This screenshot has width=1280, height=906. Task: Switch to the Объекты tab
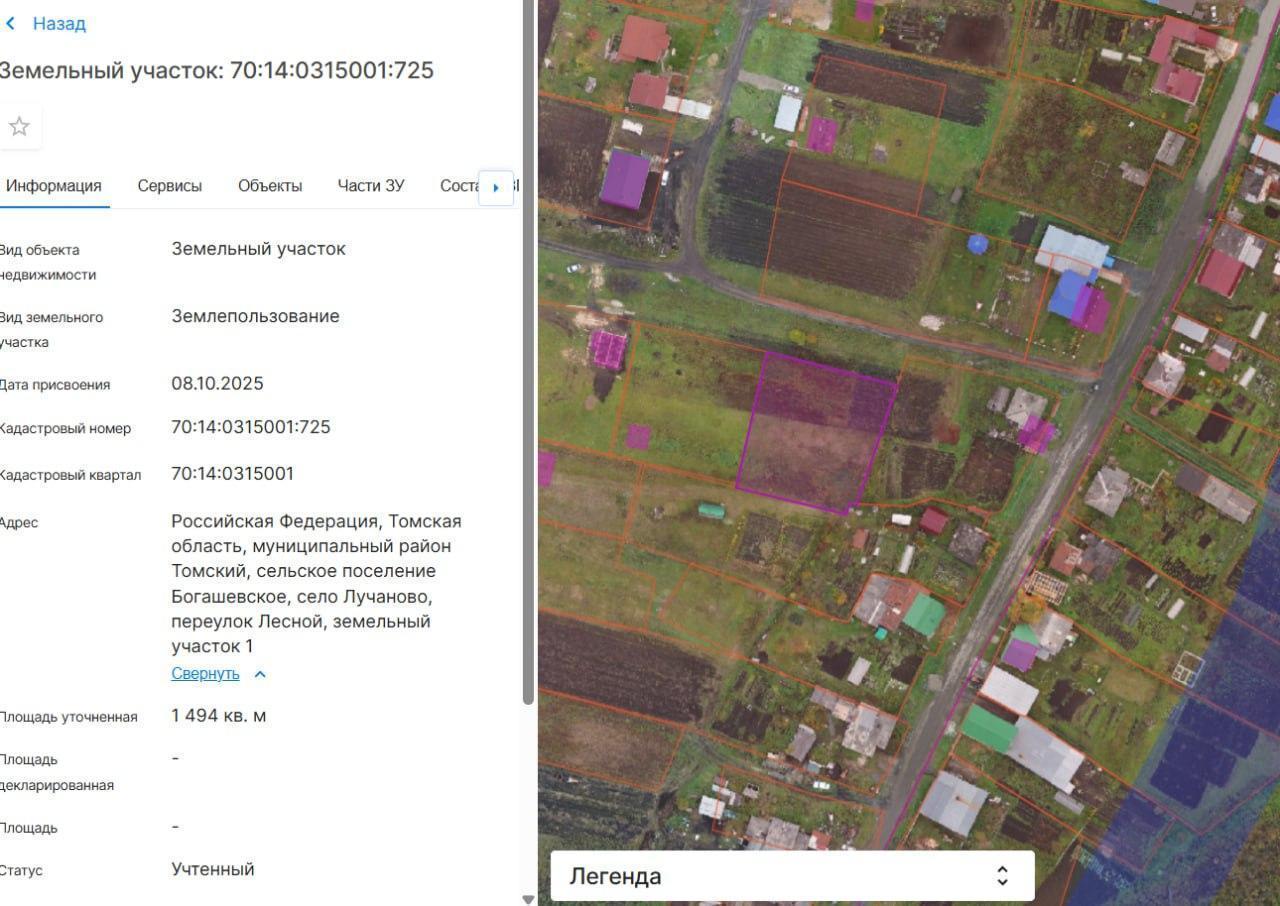point(270,186)
